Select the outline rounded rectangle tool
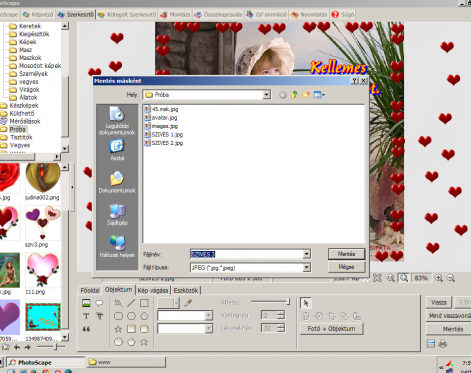471x373 pixels. (x=118, y=316)
